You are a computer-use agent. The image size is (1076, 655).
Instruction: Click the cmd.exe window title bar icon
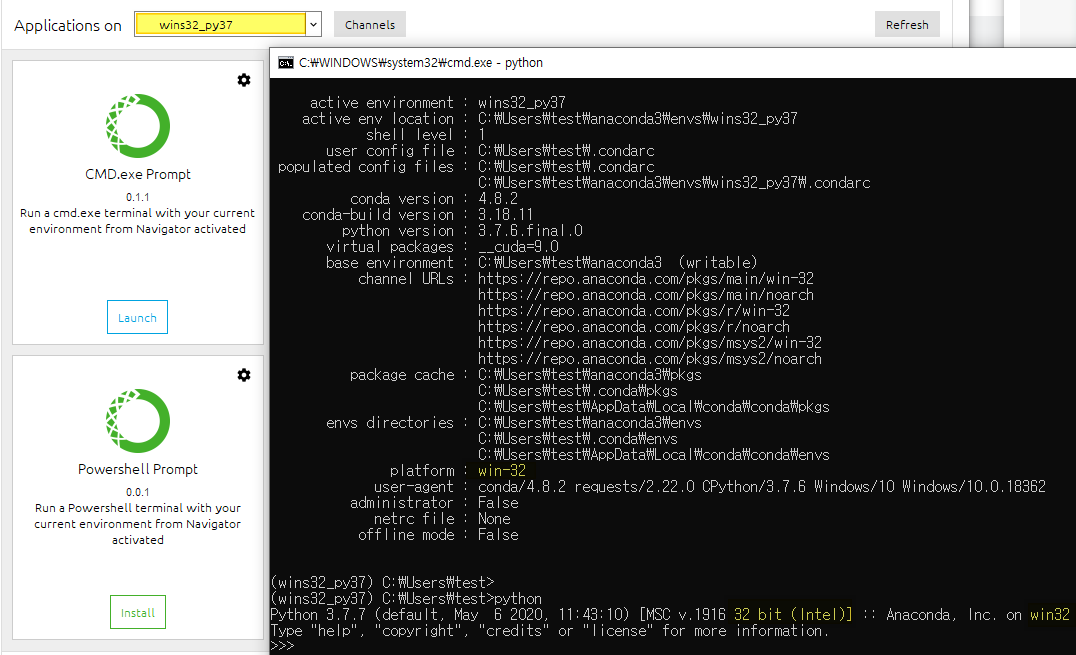click(x=285, y=63)
